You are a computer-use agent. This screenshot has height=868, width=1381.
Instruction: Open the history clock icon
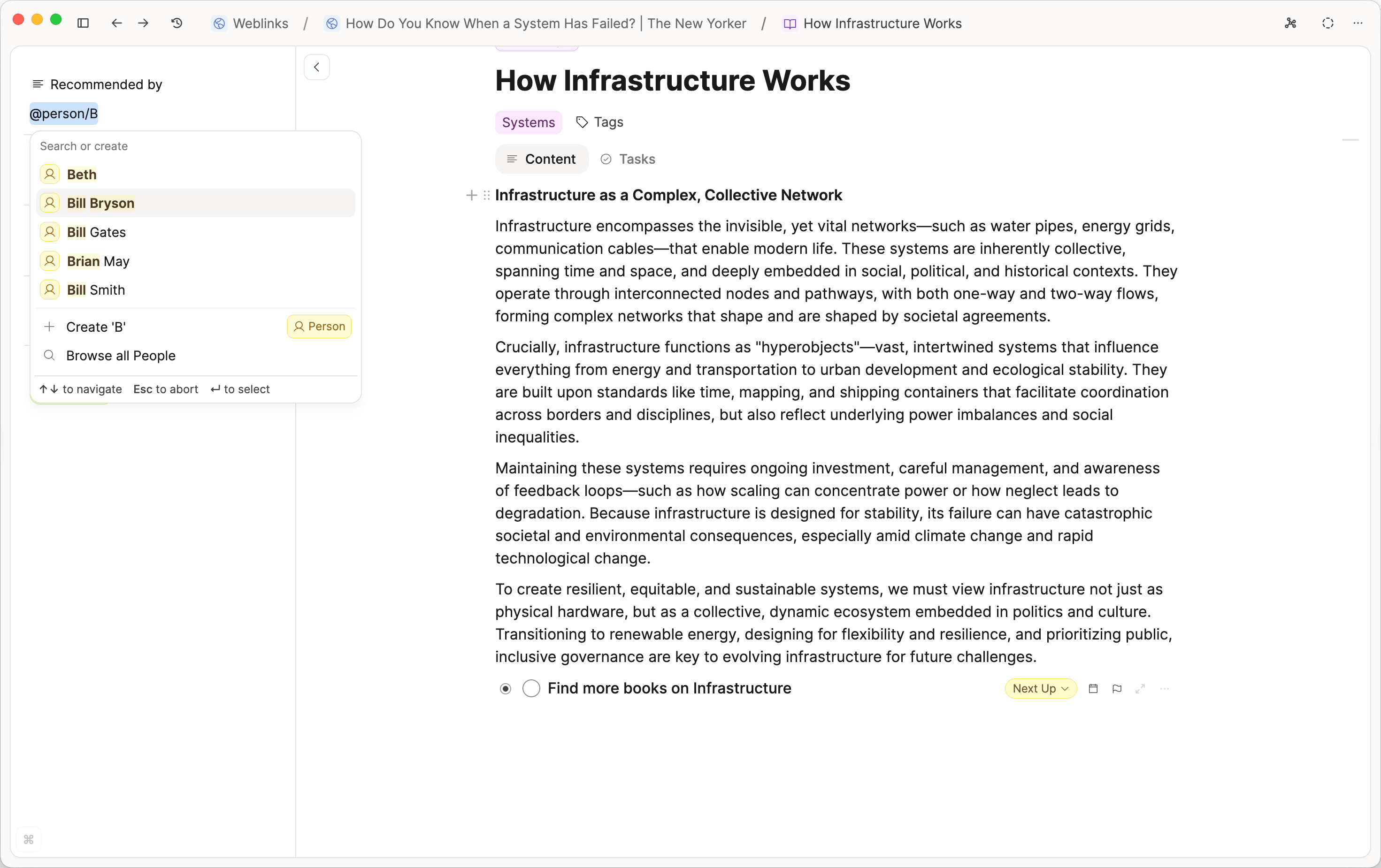(x=176, y=23)
